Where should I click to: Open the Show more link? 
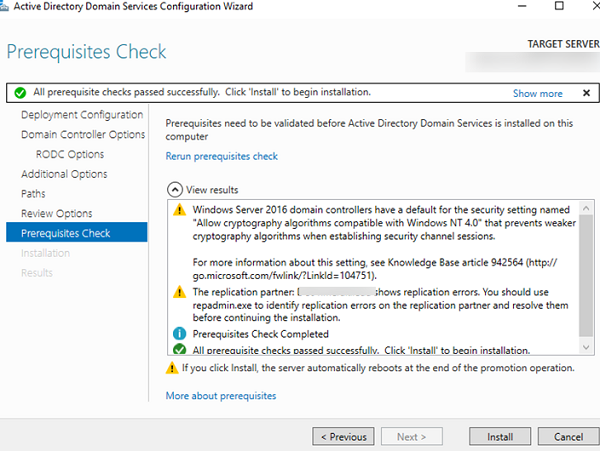[x=538, y=93]
